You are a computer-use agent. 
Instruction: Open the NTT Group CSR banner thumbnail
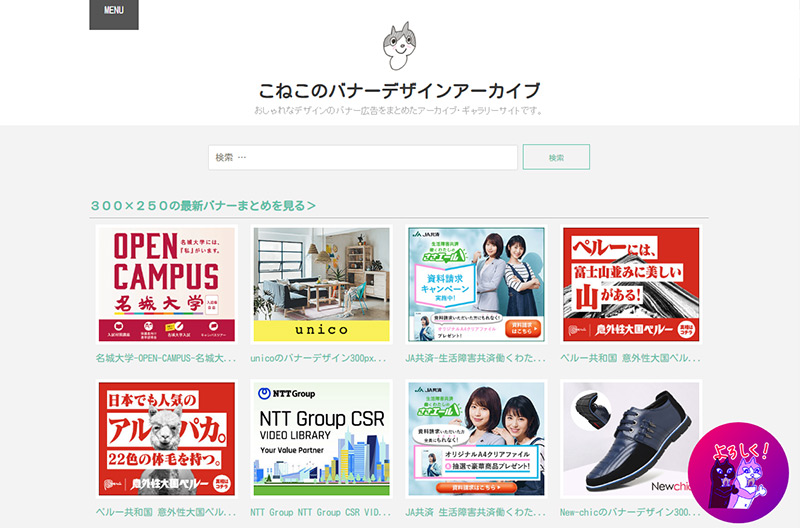point(321,439)
